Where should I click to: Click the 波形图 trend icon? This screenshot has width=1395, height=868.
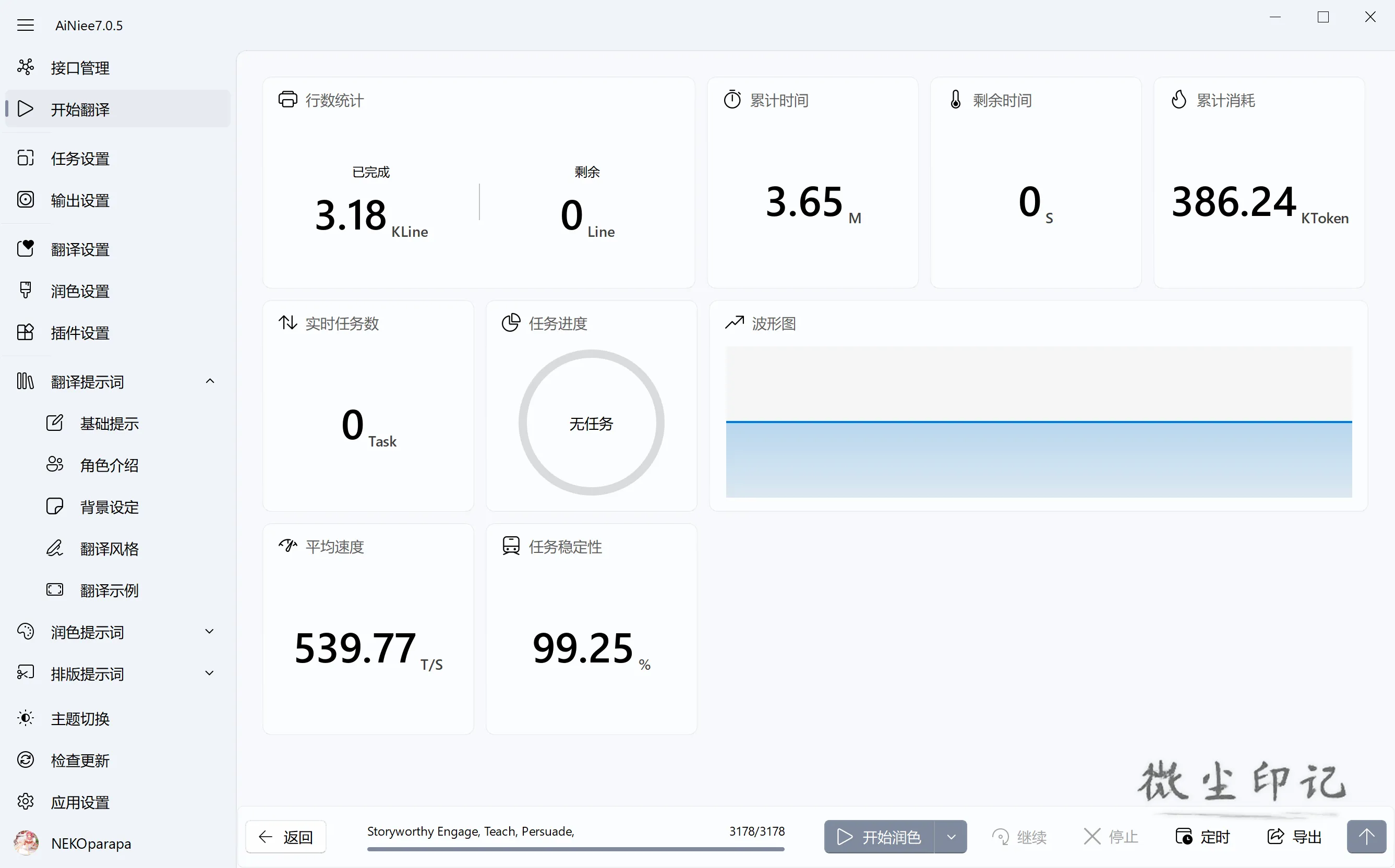point(734,322)
